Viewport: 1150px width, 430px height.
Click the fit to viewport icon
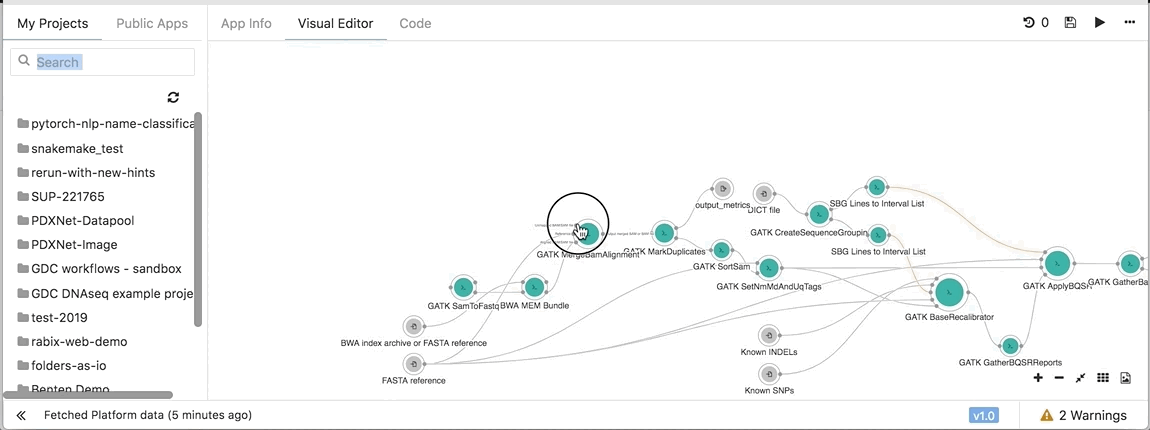point(1080,378)
